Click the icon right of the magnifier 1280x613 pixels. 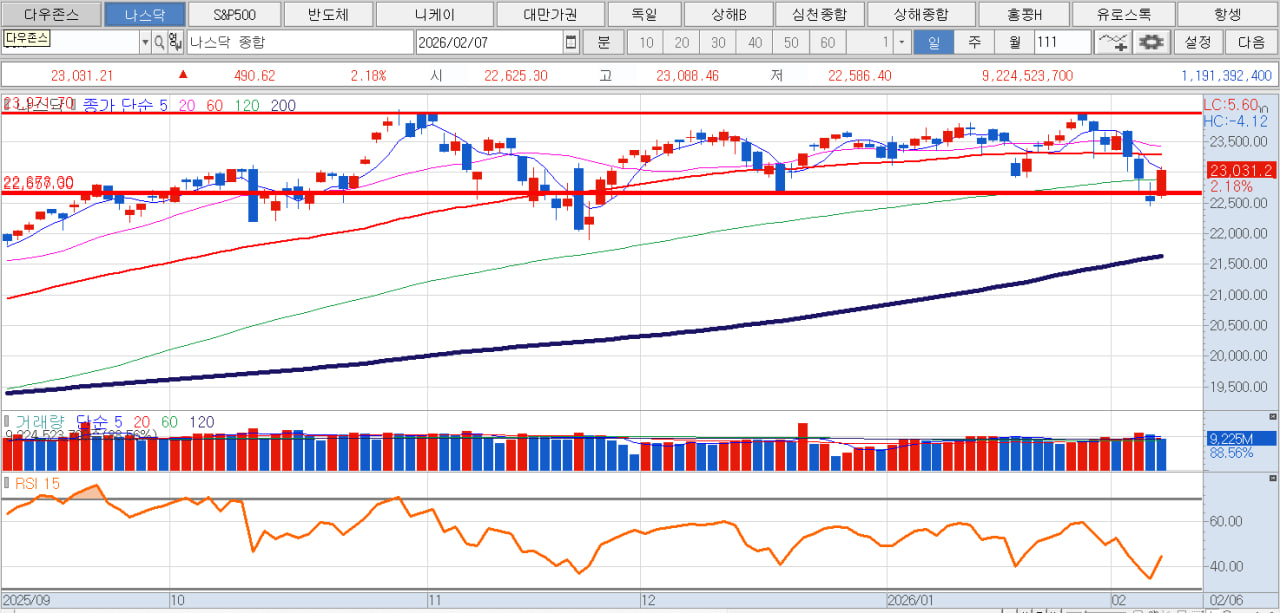pyautogui.click(x=175, y=42)
